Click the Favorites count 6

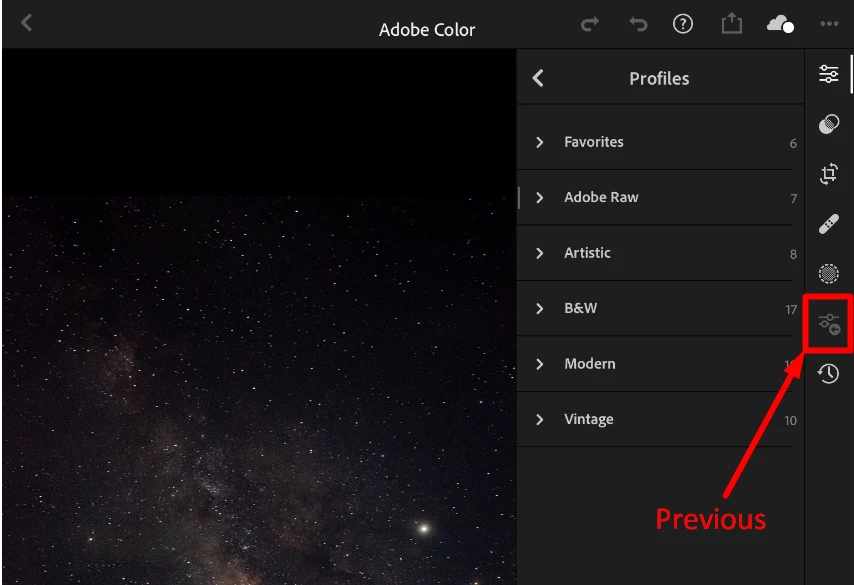[793, 143]
